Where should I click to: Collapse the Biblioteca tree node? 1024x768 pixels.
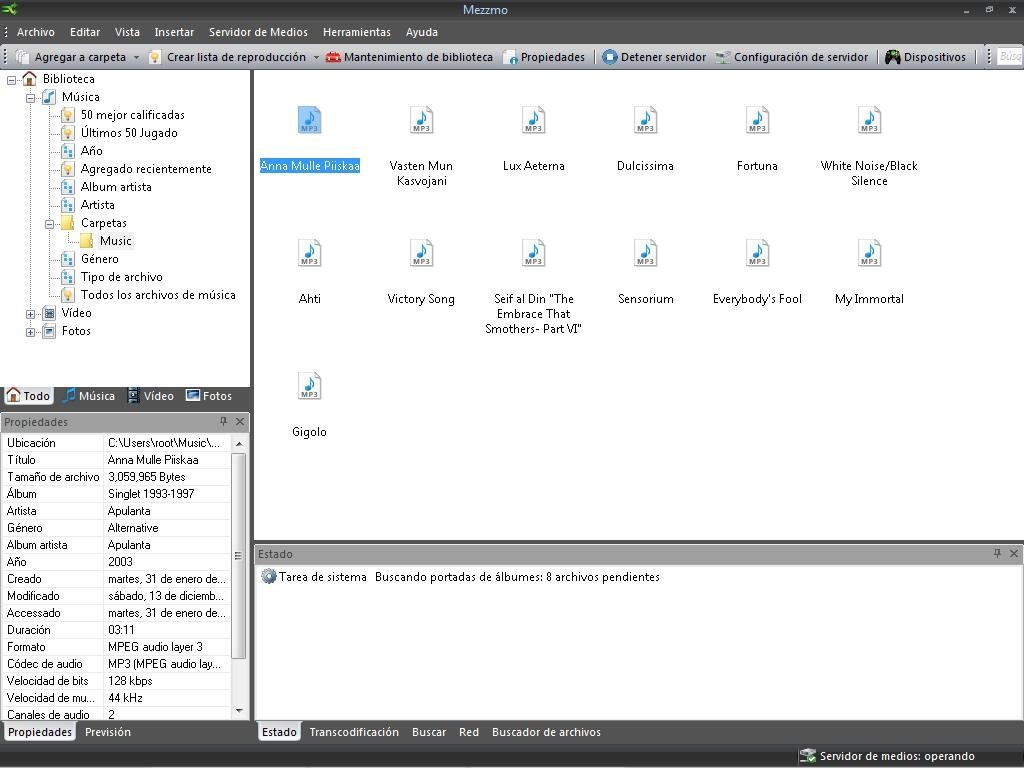click(11, 80)
